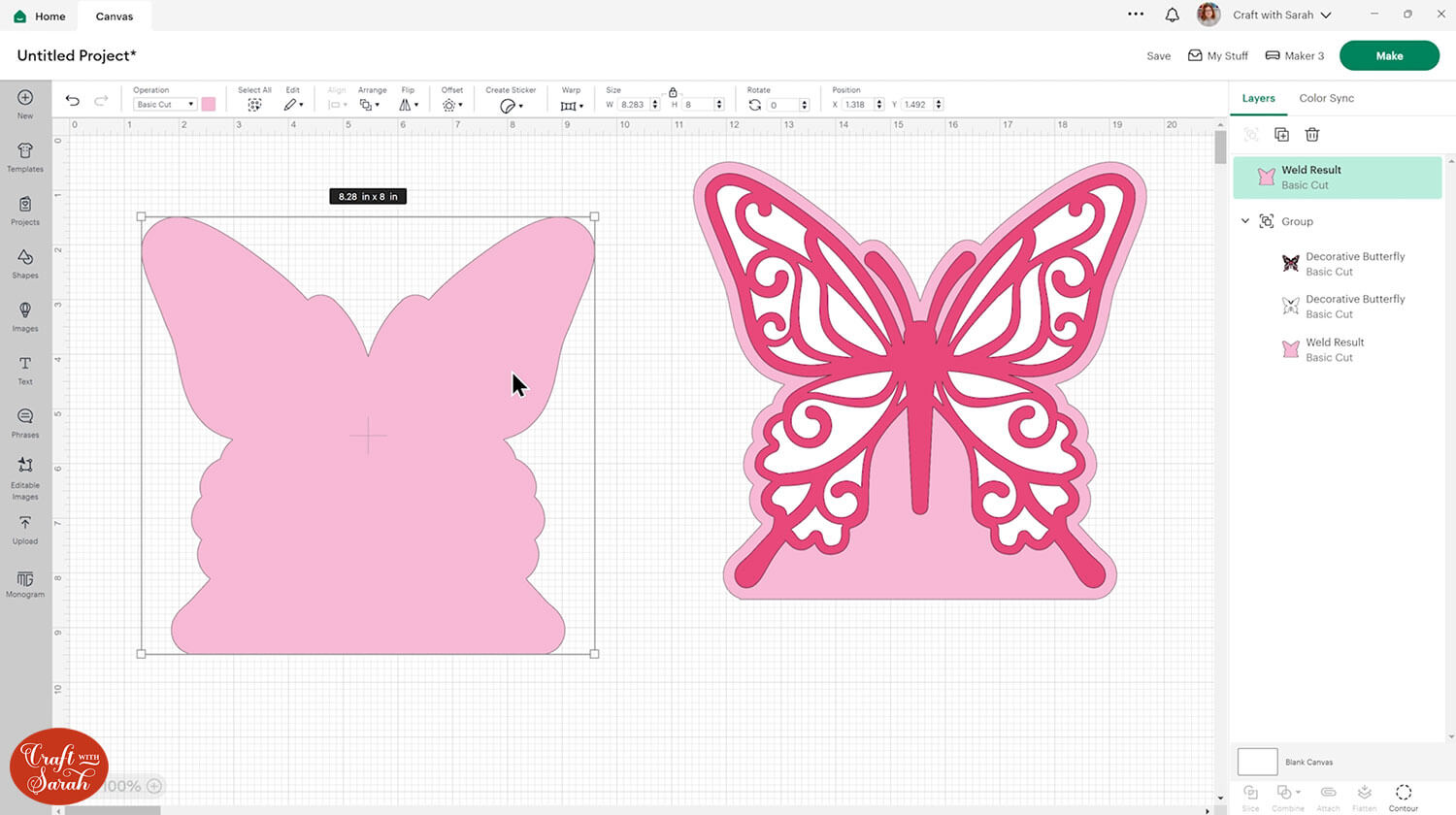Click the pink operation color swatch
Screen dimensions: 1456x815
pos(209,105)
